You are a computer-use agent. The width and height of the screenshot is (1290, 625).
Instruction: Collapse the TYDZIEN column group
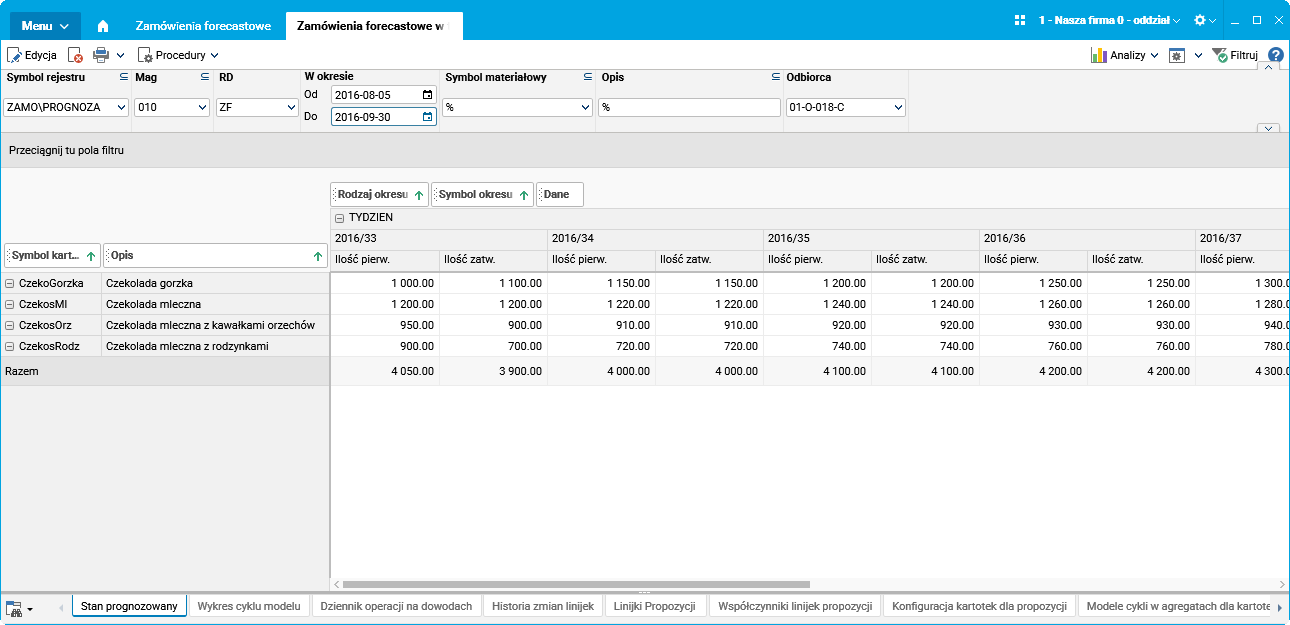click(340, 218)
